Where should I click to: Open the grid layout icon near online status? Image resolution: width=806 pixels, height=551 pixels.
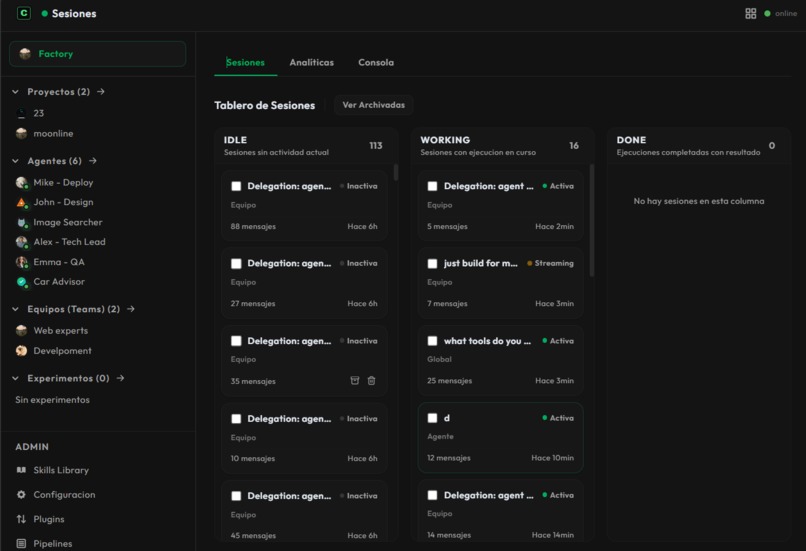750,13
